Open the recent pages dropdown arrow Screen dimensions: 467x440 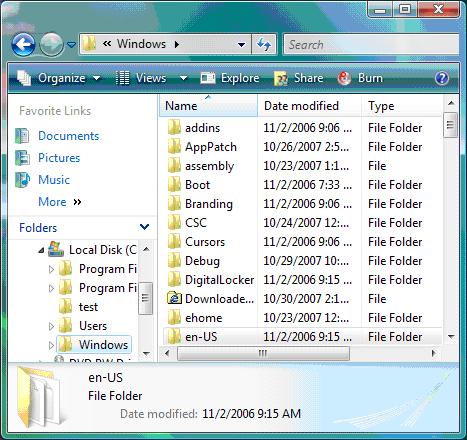click(x=71, y=44)
